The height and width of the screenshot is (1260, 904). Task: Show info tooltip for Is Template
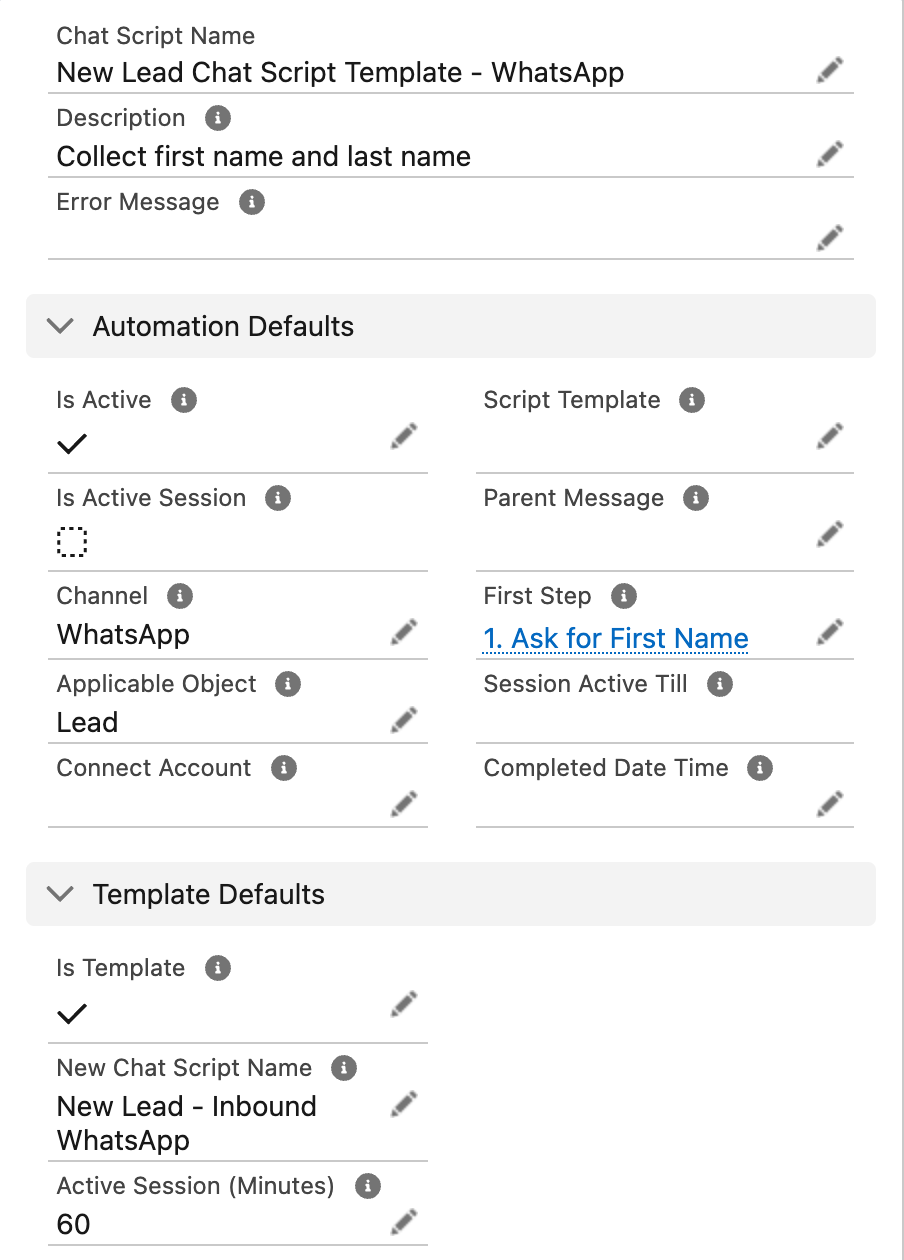point(218,968)
